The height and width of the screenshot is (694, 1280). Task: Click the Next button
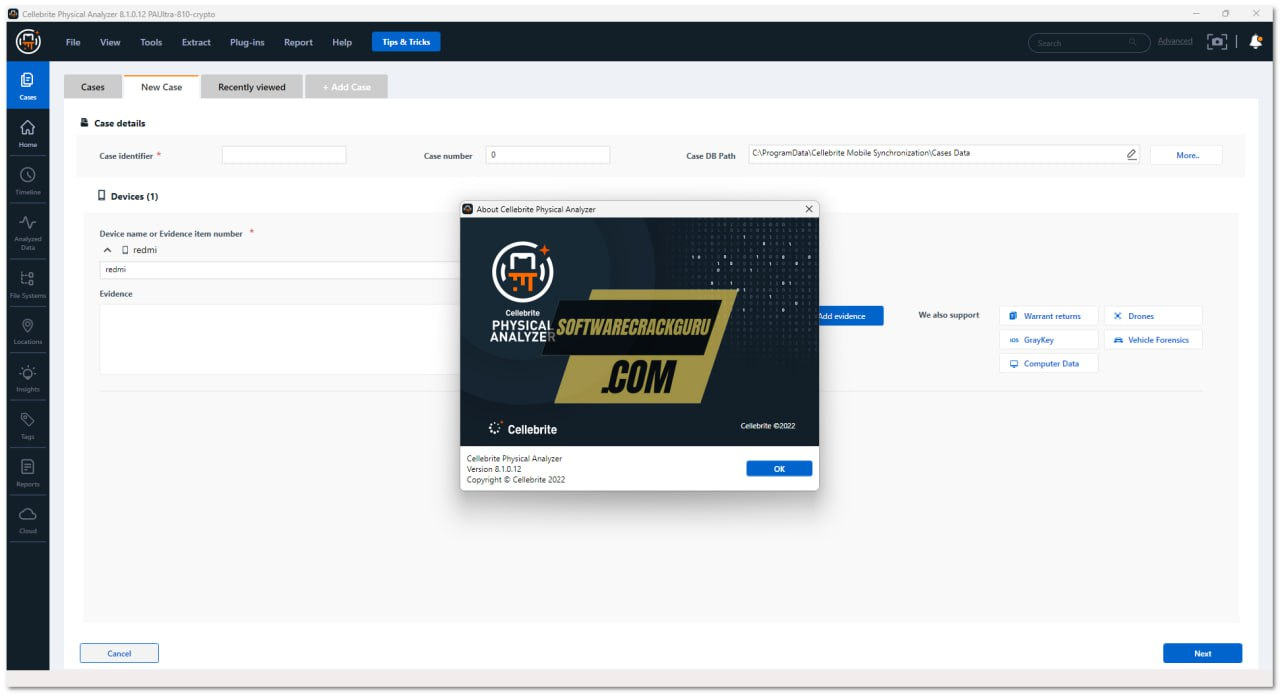pos(1202,653)
